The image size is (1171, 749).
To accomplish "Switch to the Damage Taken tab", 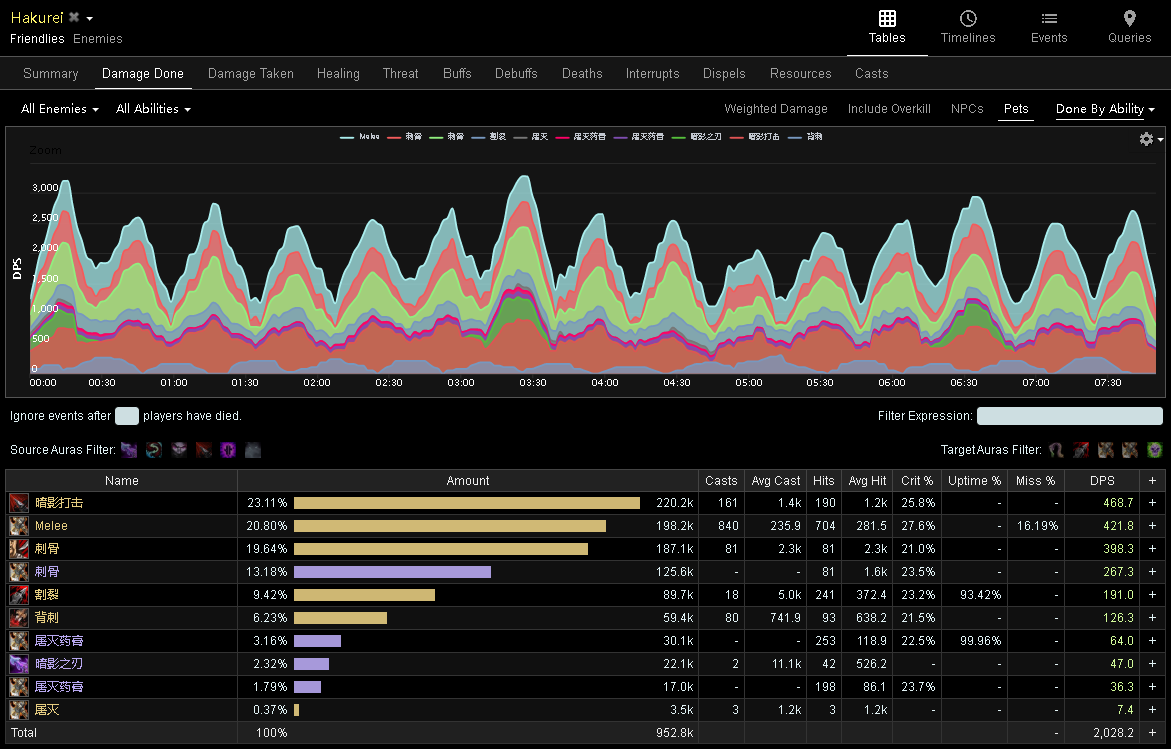I will pos(251,73).
